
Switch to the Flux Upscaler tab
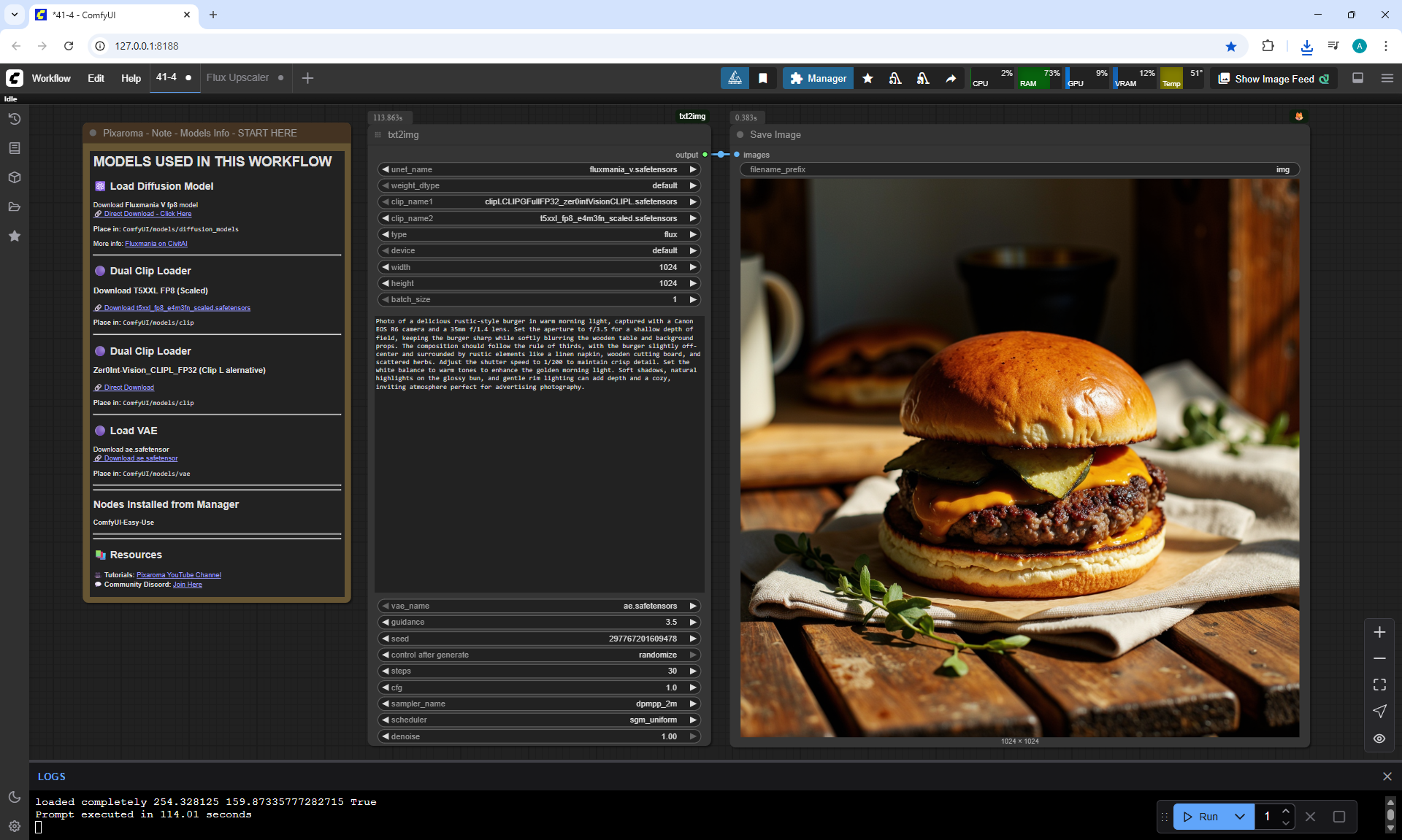(x=237, y=77)
